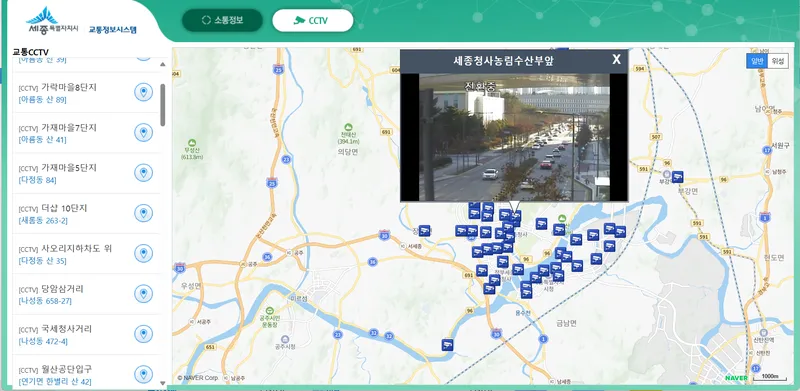Select the 당암삼거리 list entry
This screenshot has width=800, height=391.
click(86, 294)
